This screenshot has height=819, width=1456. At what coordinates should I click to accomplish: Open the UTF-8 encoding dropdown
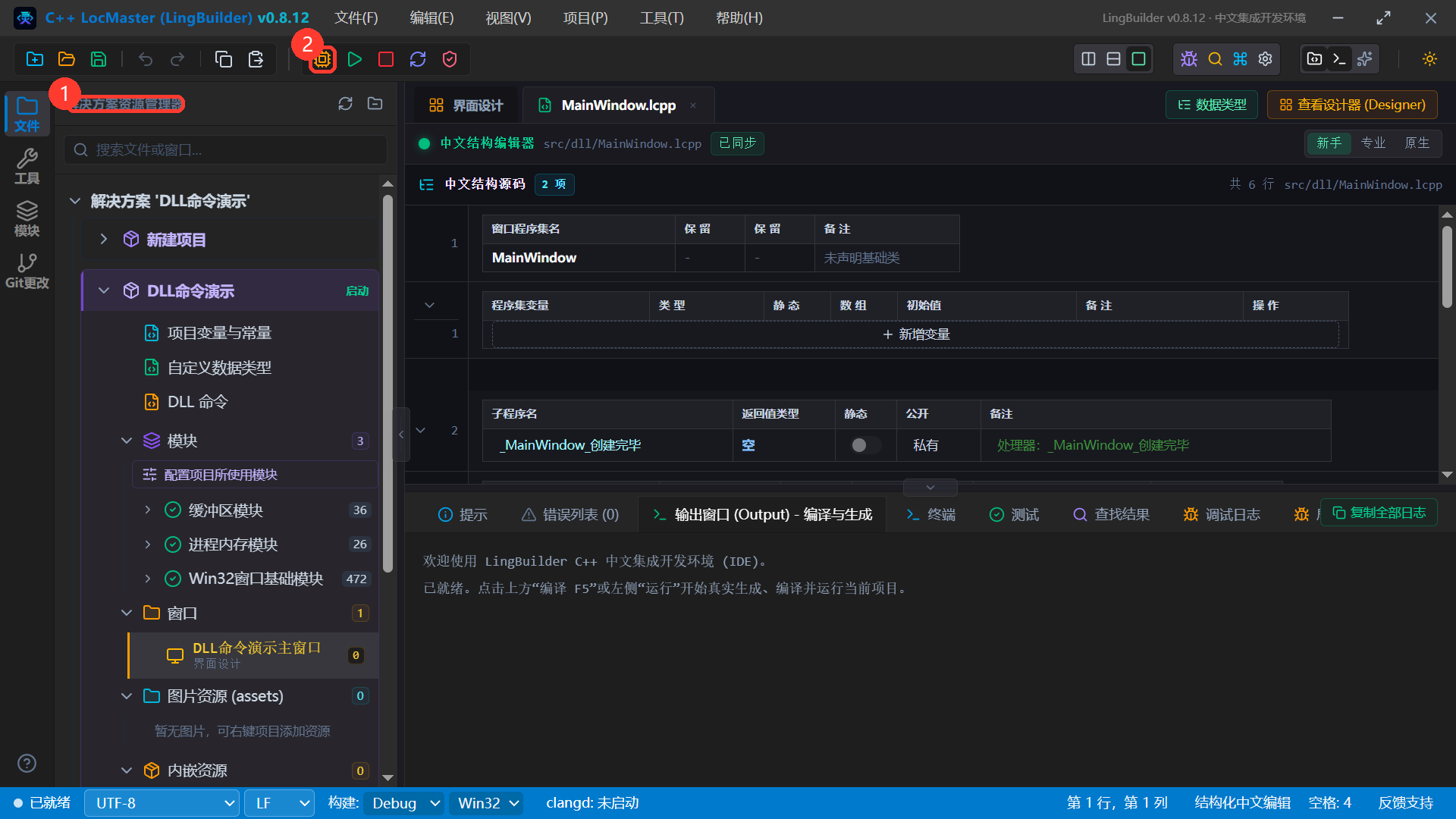click(162, 803)
